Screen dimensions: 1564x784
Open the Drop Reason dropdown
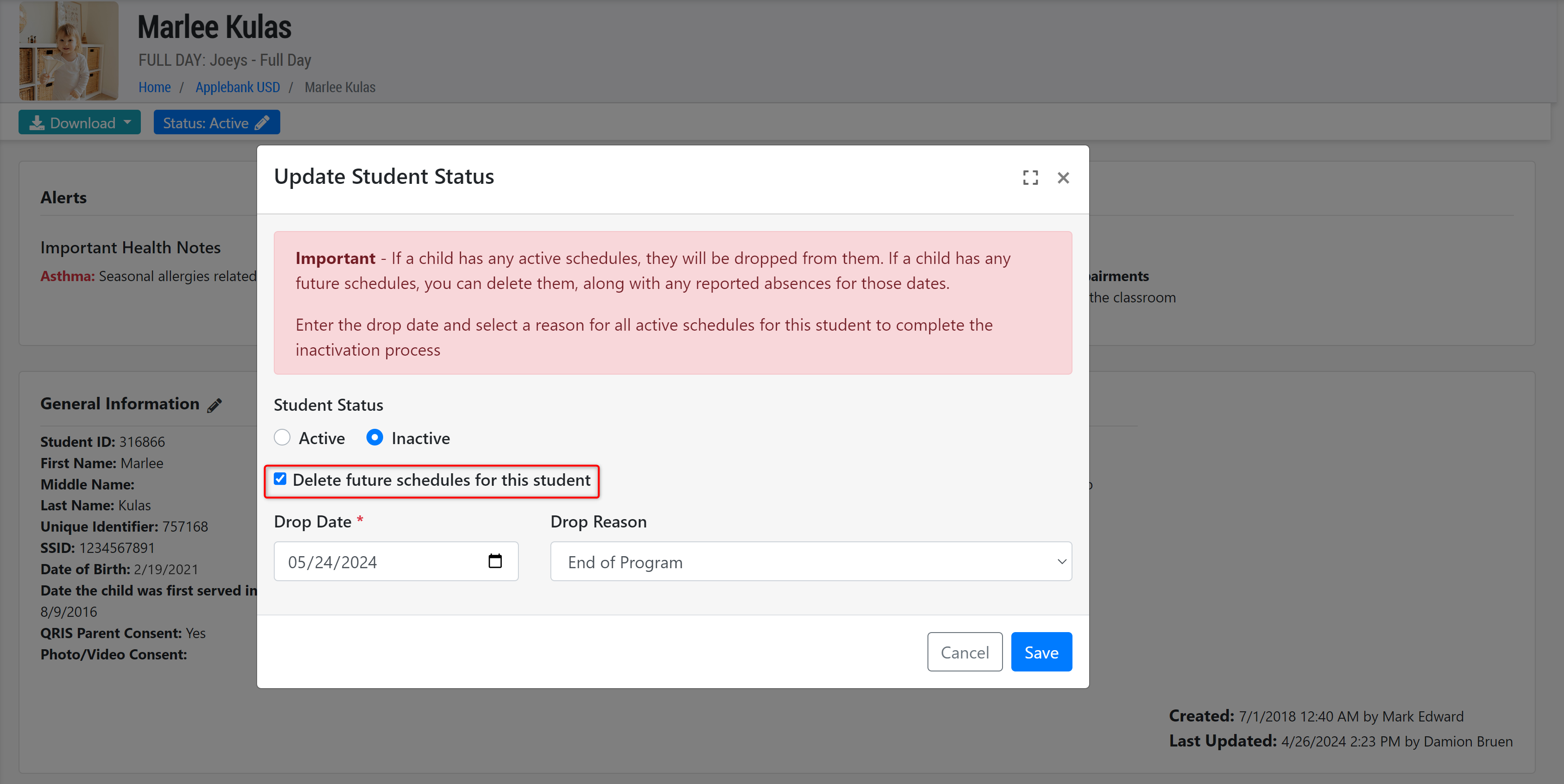(811, 562)
